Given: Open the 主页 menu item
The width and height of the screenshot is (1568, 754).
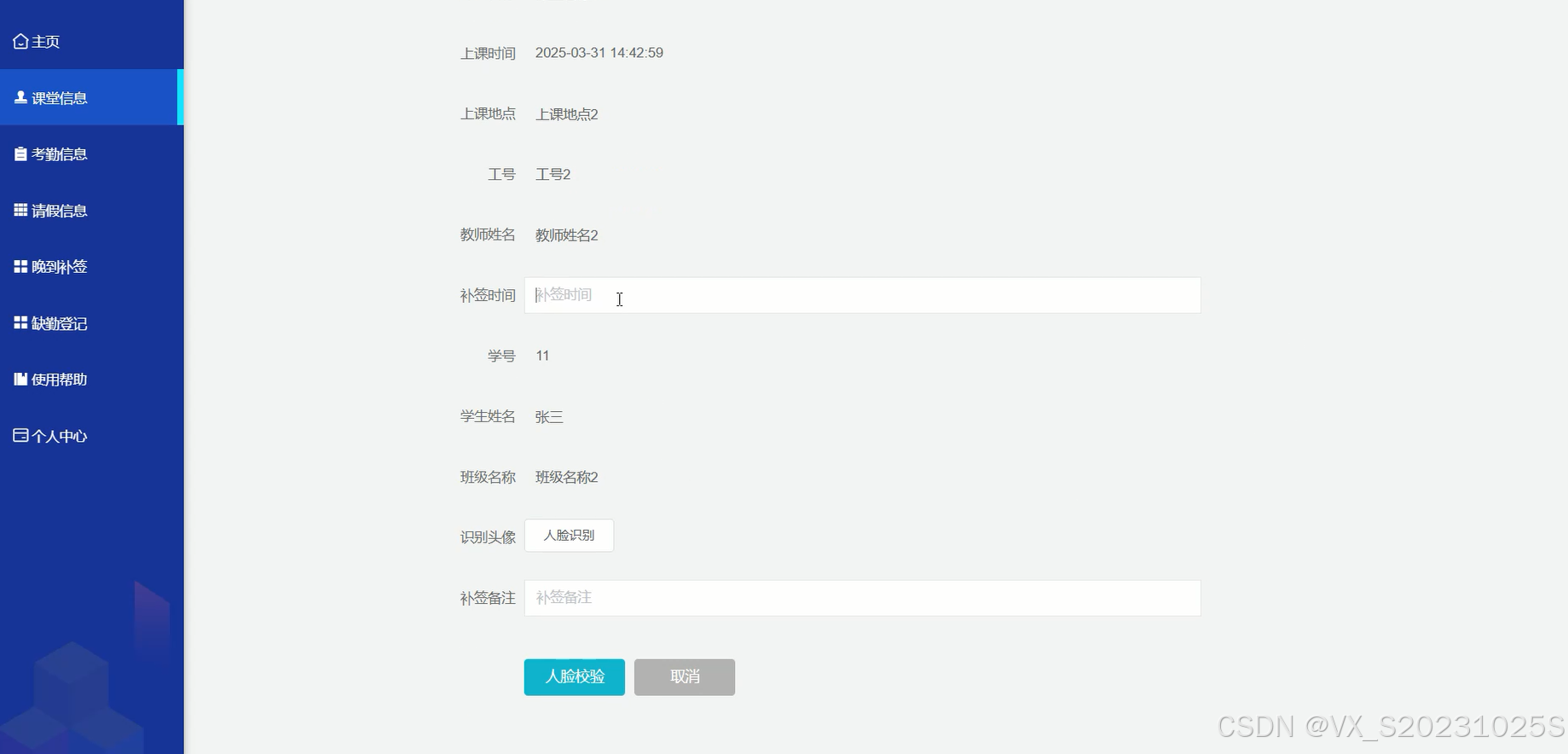Looking at the screenshot, I should (x=91, y=41).
